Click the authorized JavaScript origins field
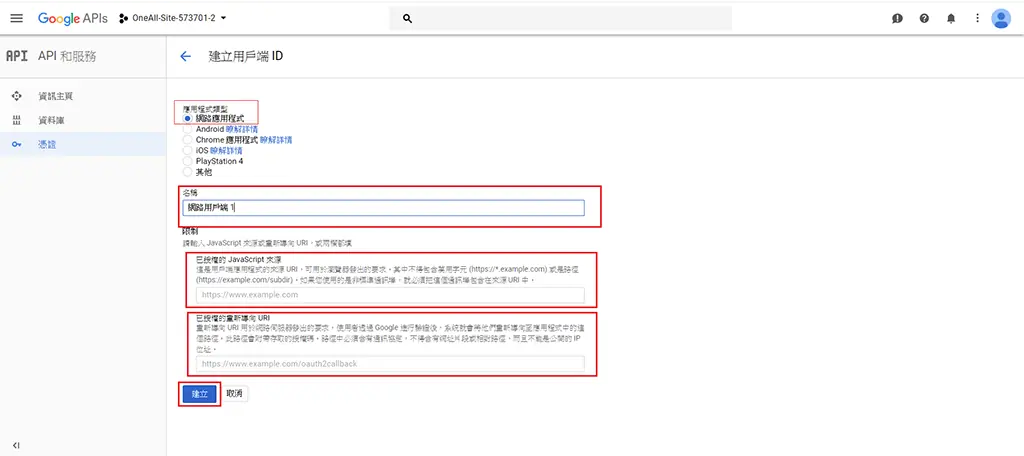This screenshot has height=456, width=1024. click(x=390, y=295)
